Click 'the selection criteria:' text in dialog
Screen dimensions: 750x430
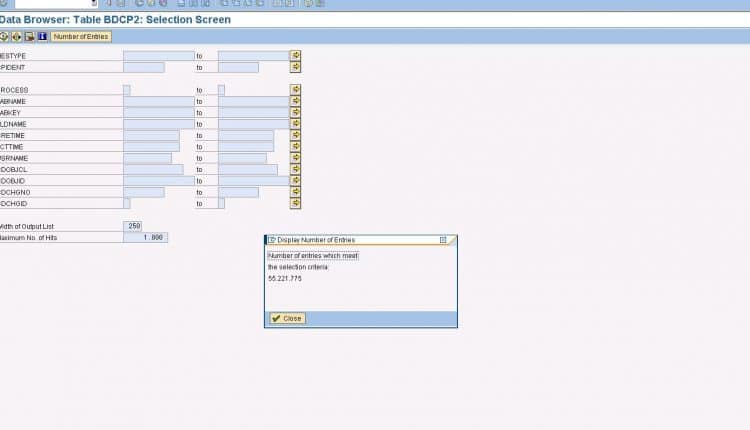(x=298, y=267)
